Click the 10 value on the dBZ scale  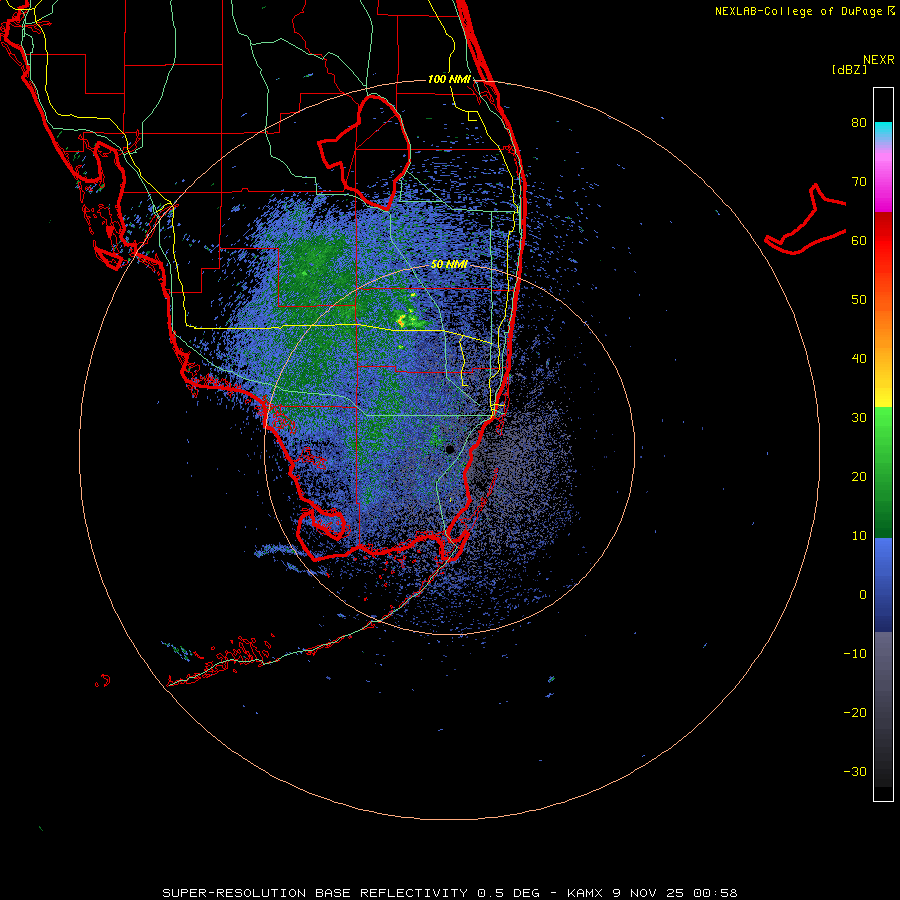point(859,536)
